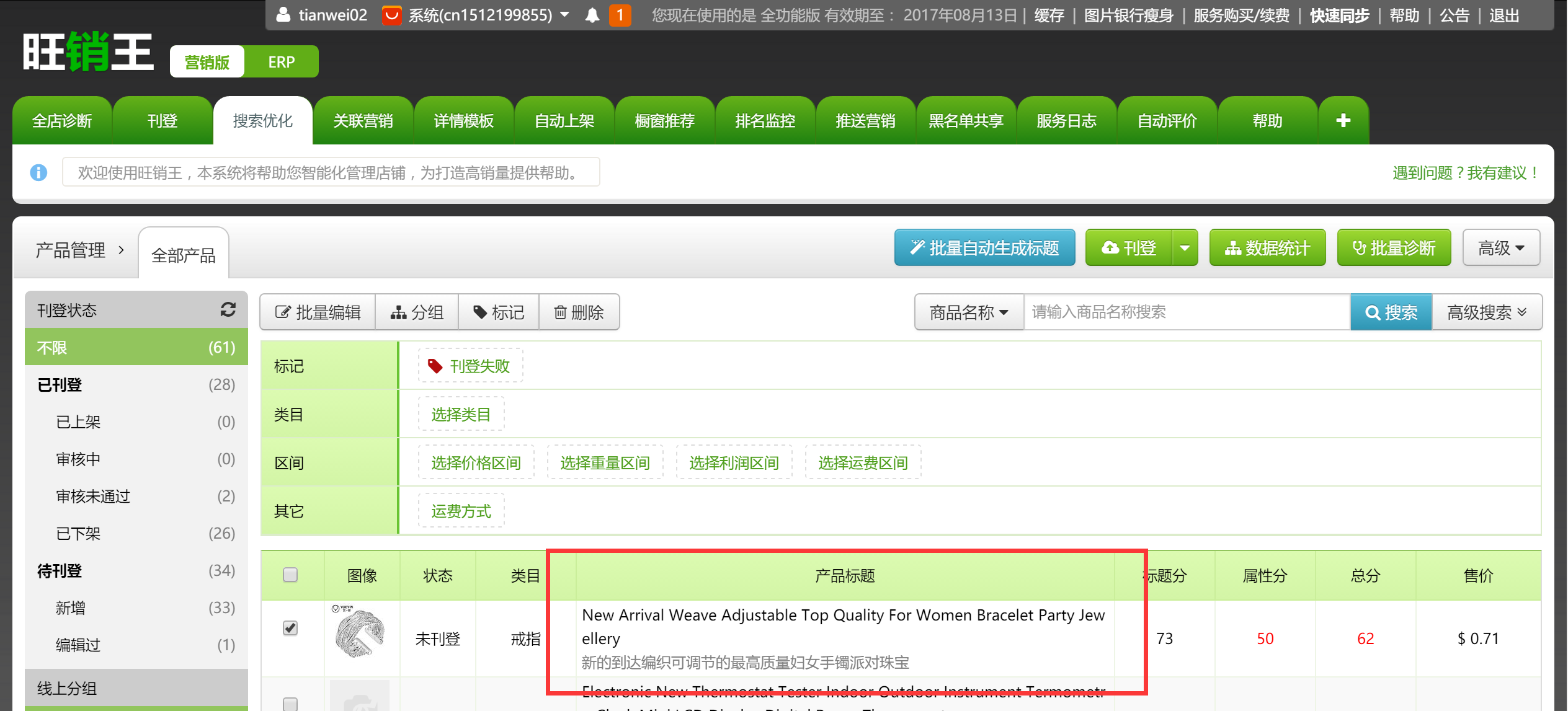Open the notification bell icon
This screenshot has width=1568, height=711.
click(x=592, y=15)
